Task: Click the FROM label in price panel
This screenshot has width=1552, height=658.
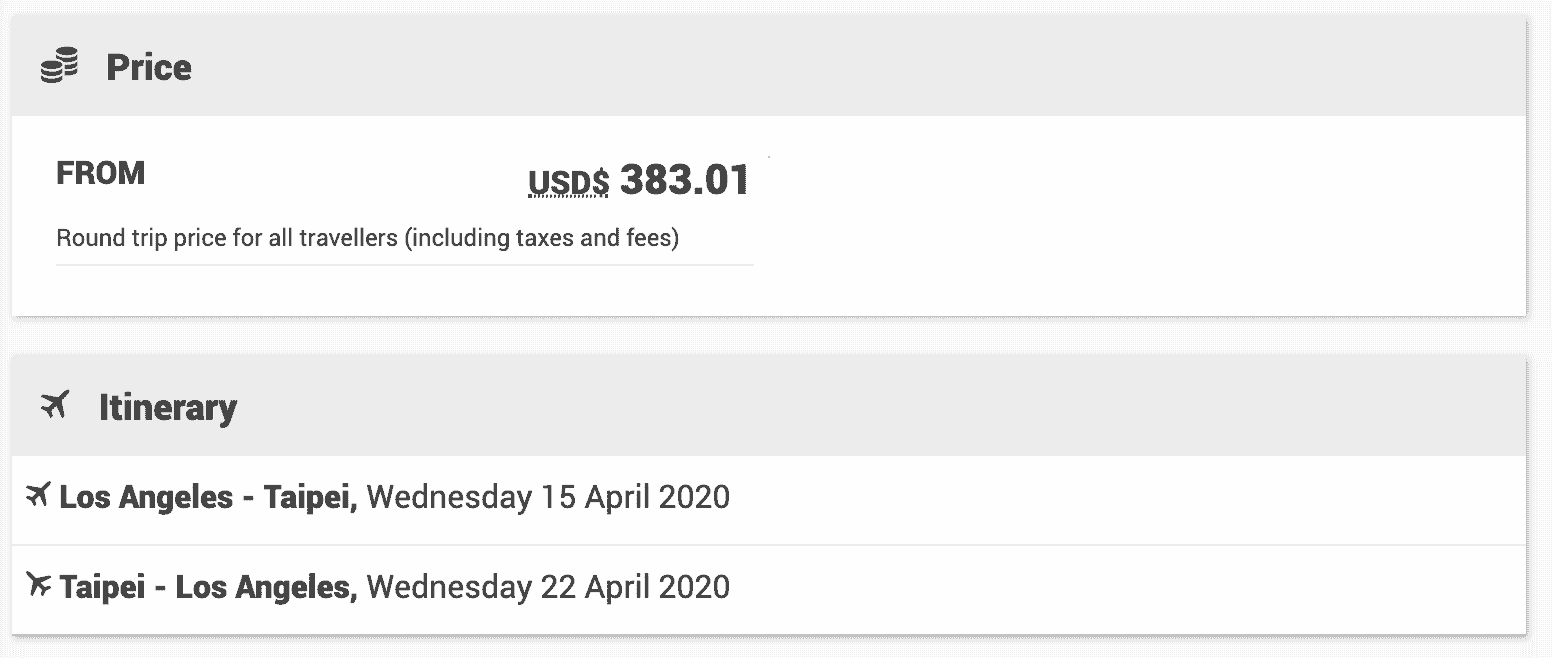Action: [100, 173]
